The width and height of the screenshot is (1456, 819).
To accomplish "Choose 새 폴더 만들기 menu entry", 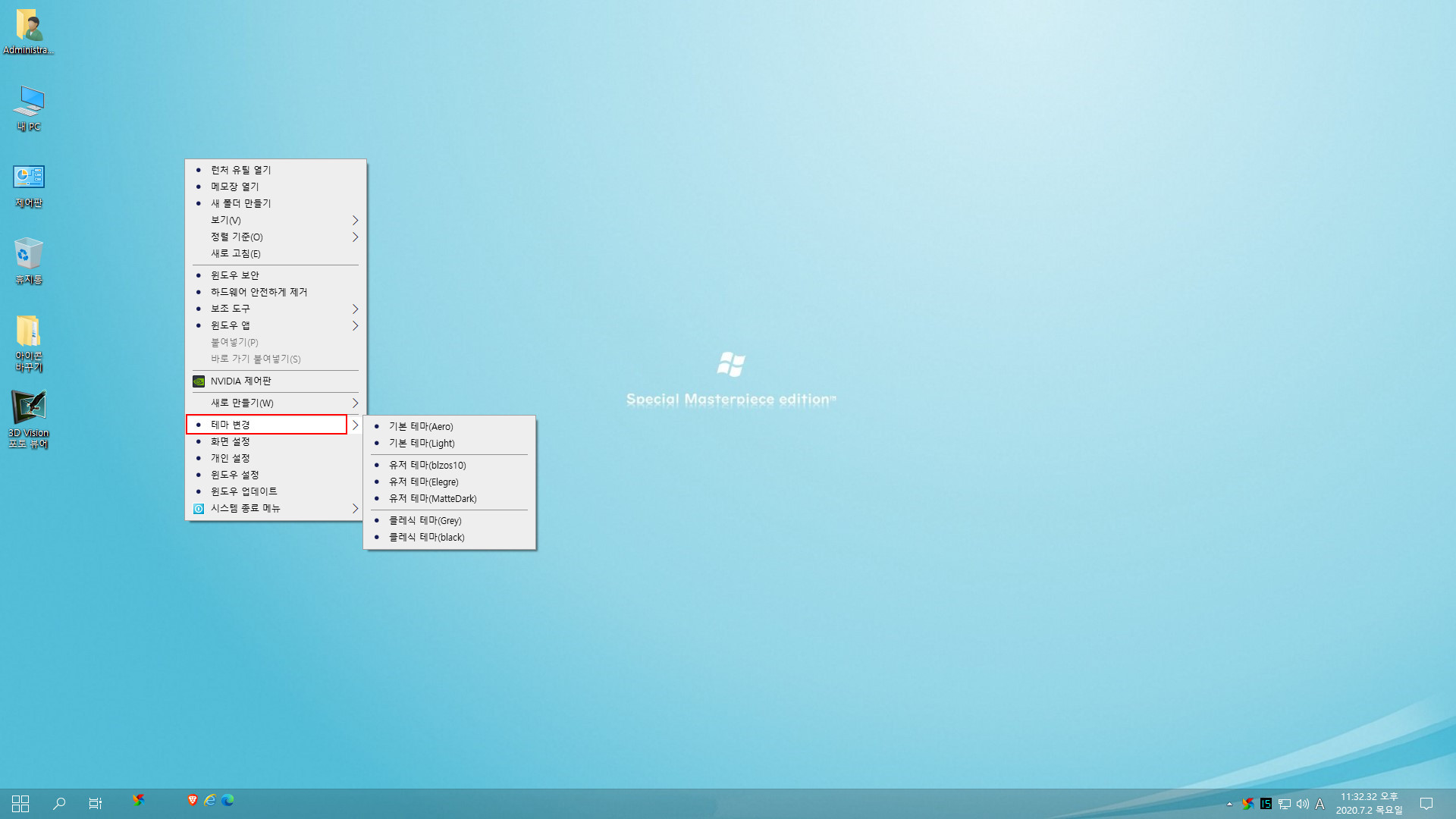I will click(276, 204).
